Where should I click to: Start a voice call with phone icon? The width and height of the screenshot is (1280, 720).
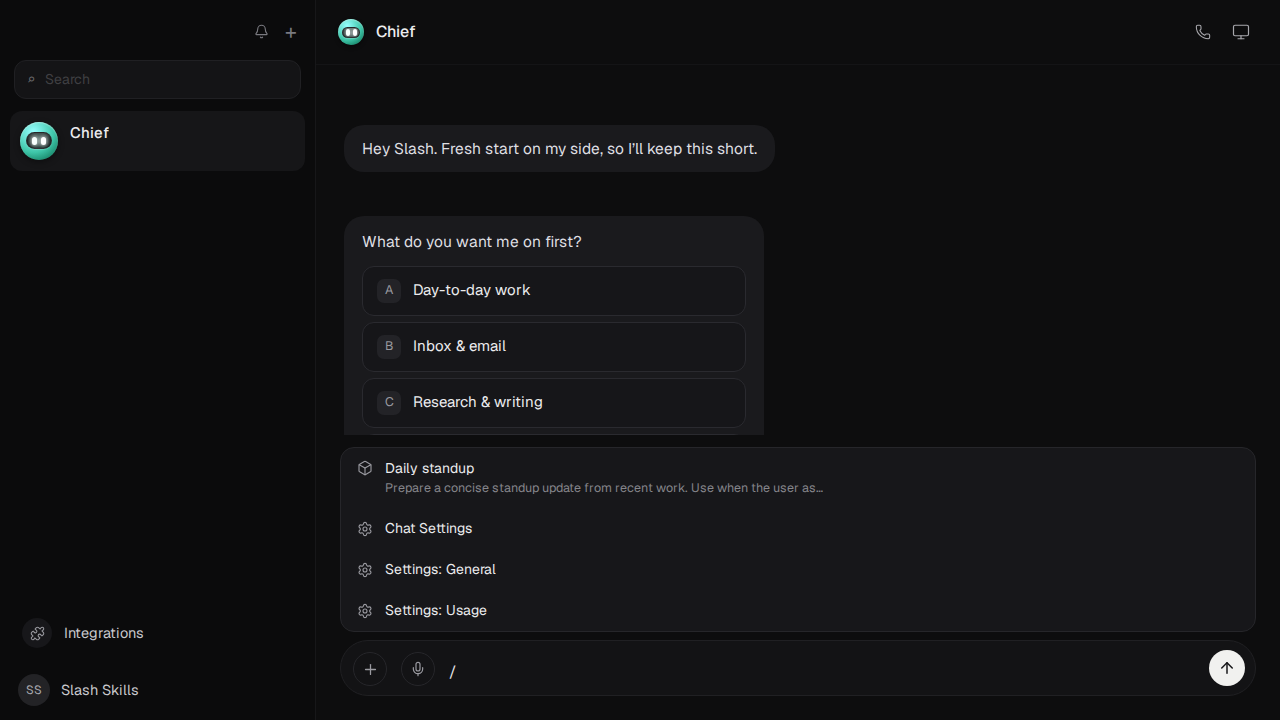point(1203,32)
